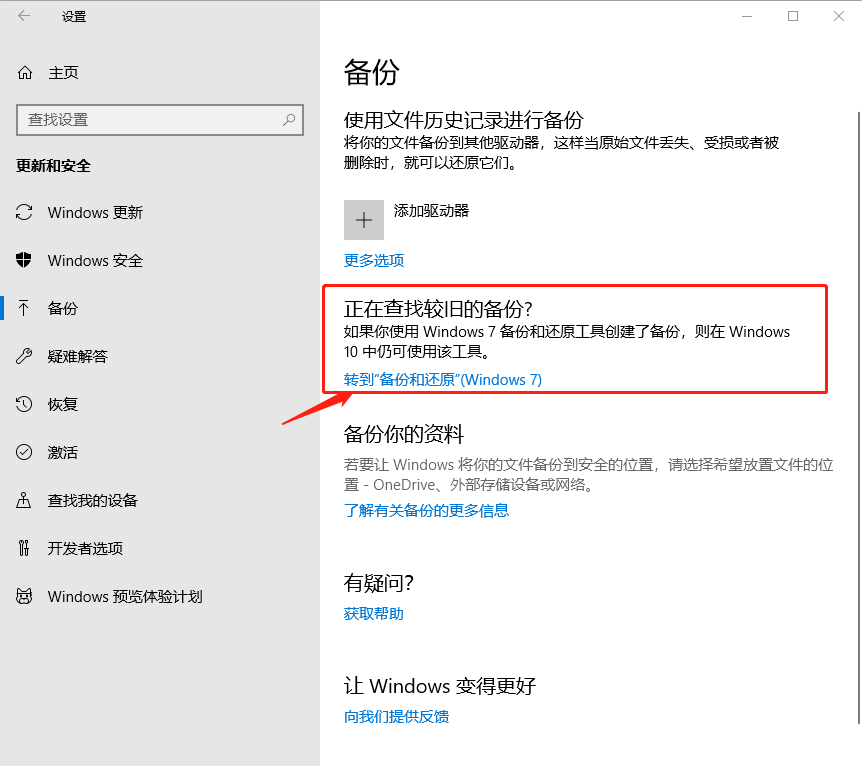This screenshot has height=766, width=862.
Task: Click the home icon beside 主页
Action: pos(25,73)
